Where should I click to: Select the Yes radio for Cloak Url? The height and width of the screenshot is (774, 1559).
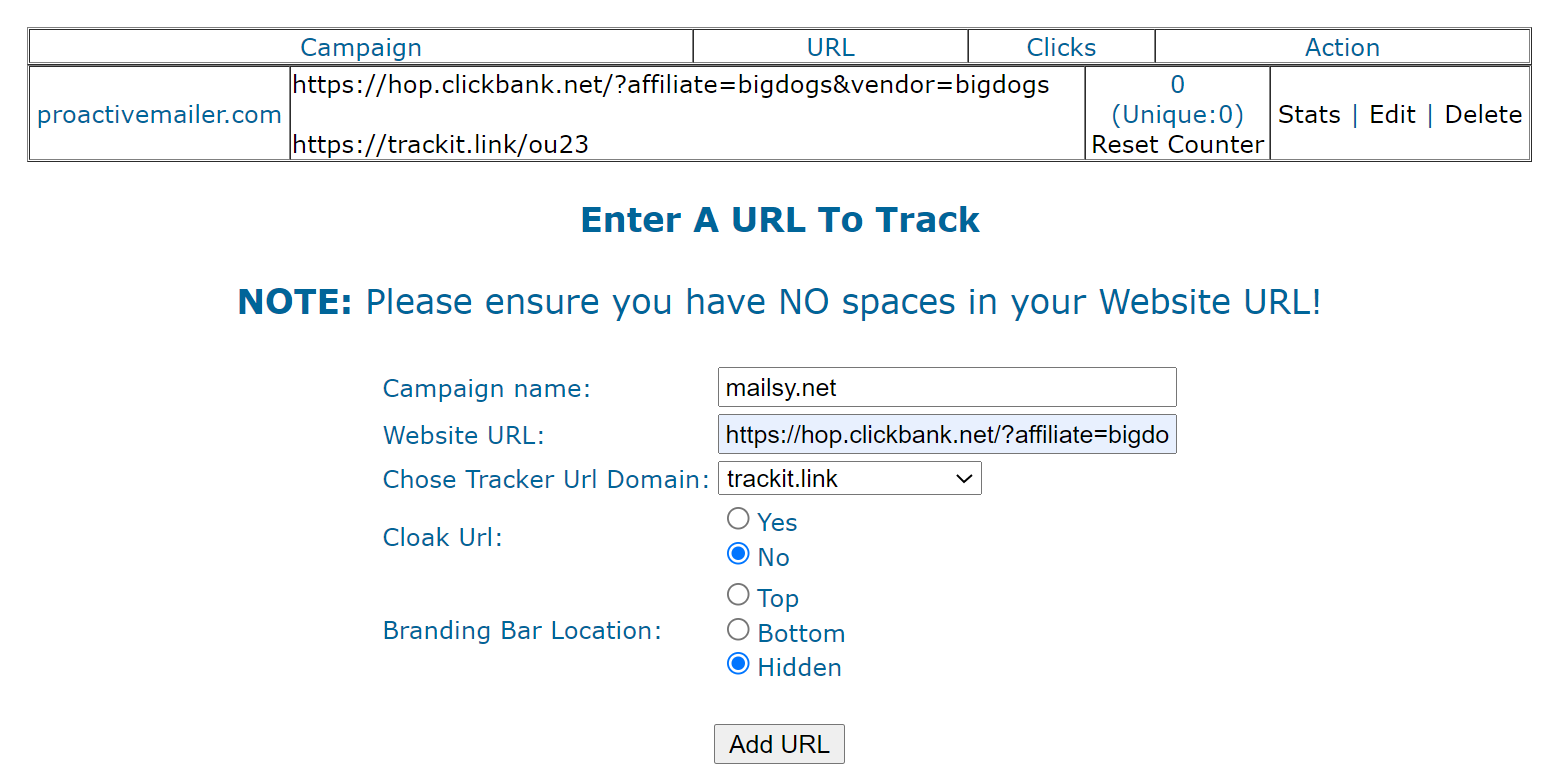coord(738,519)
